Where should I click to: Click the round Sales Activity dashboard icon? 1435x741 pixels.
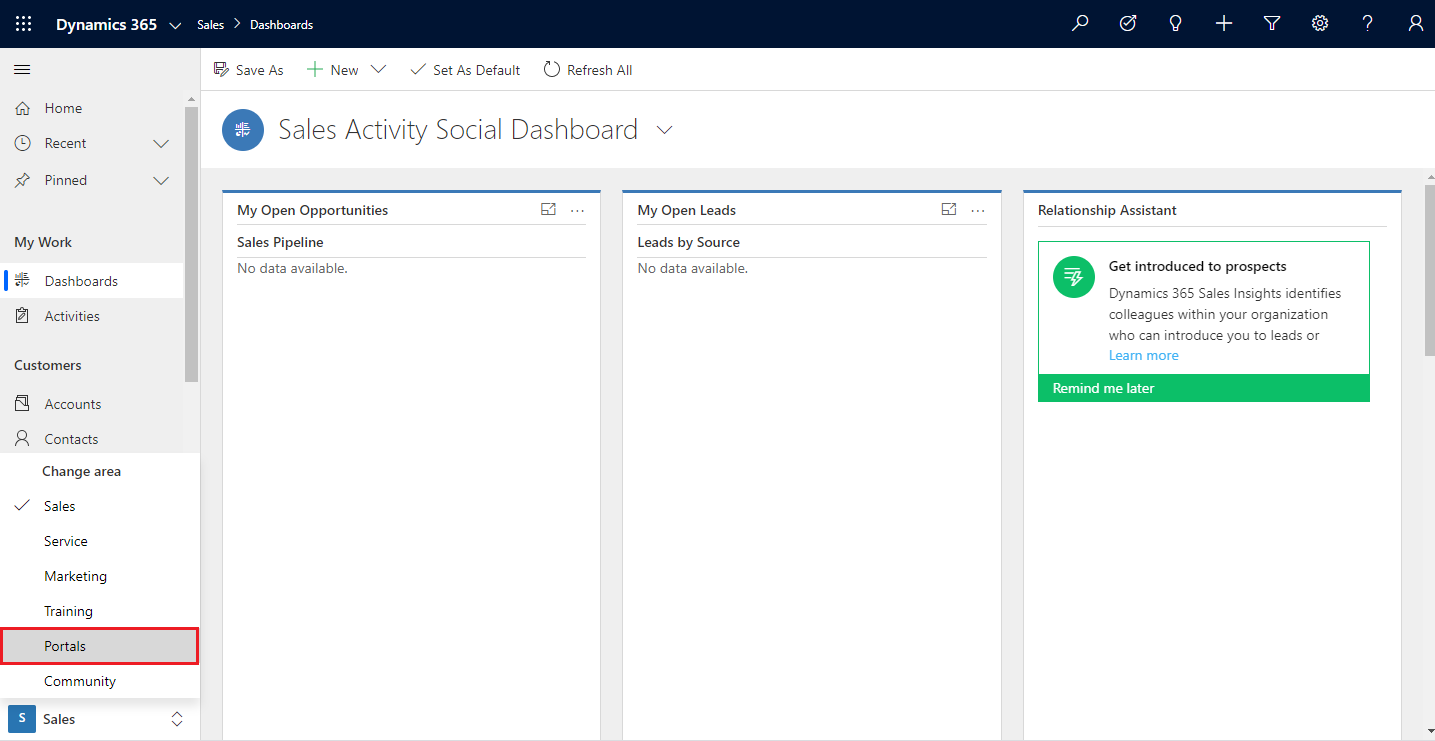coord(243,130)
